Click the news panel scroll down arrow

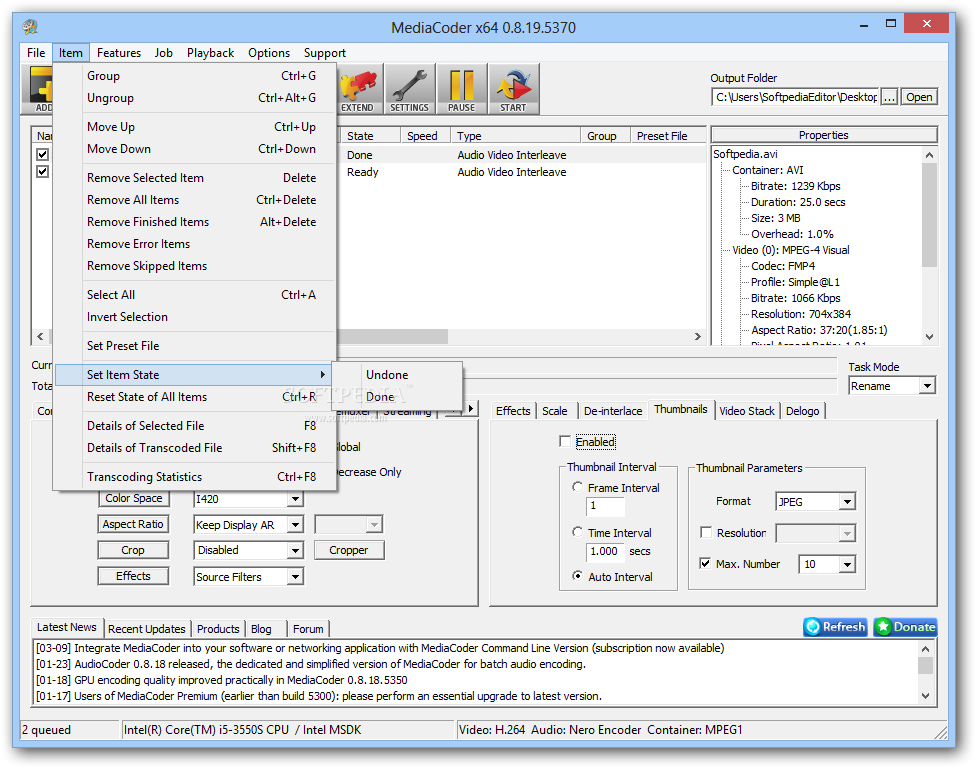(926, 696)
